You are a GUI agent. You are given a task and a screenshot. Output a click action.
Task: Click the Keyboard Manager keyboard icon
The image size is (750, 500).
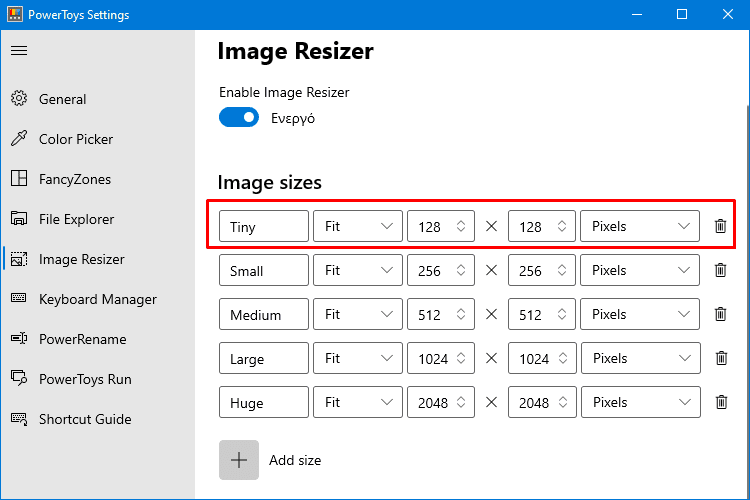click(19, 298)
